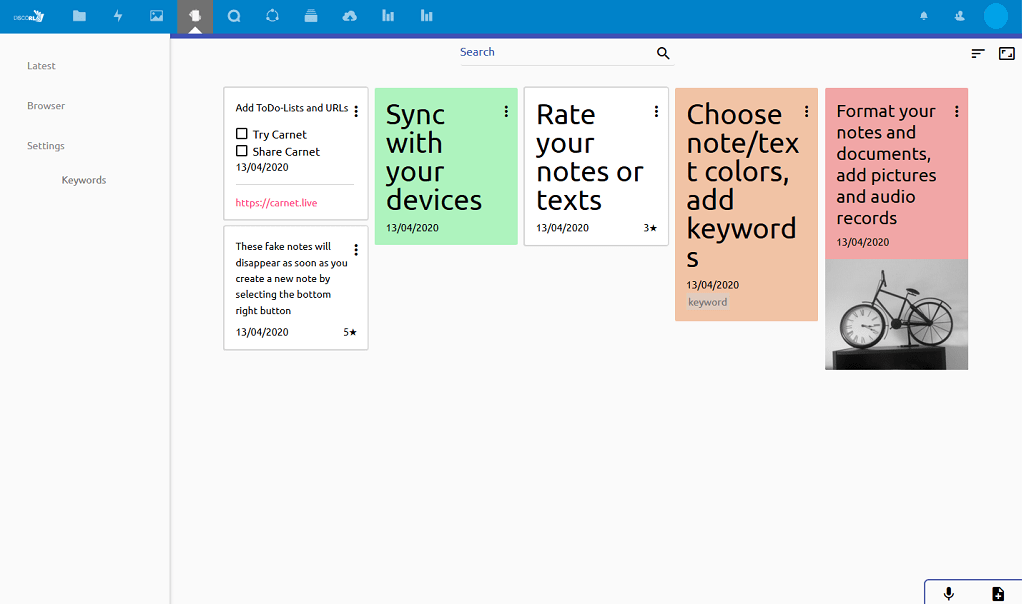The width and height of the screenshot is (1024, 604).
Task: Click the cloud upload icon in top bar
Action: tap(349, 16)
